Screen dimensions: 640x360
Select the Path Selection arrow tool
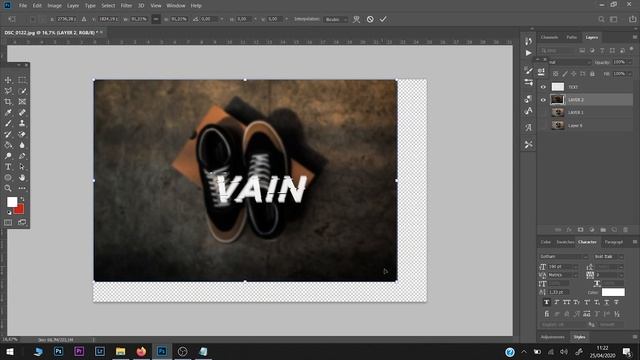pyautogui.click(x=22, y=167)
